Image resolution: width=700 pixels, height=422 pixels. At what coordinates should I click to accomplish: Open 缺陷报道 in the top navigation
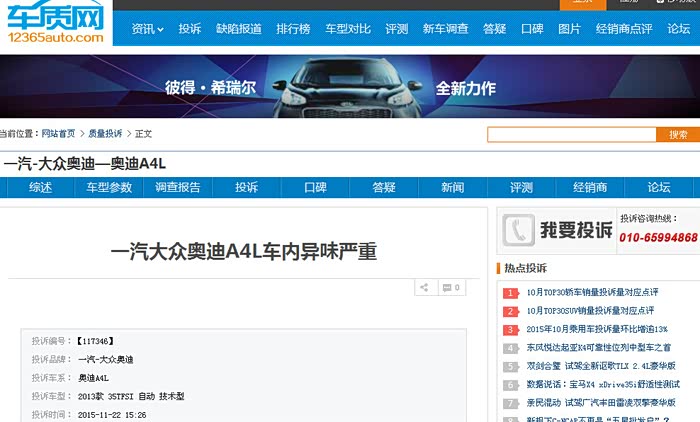pyautogui.click(x=239, y=29)
